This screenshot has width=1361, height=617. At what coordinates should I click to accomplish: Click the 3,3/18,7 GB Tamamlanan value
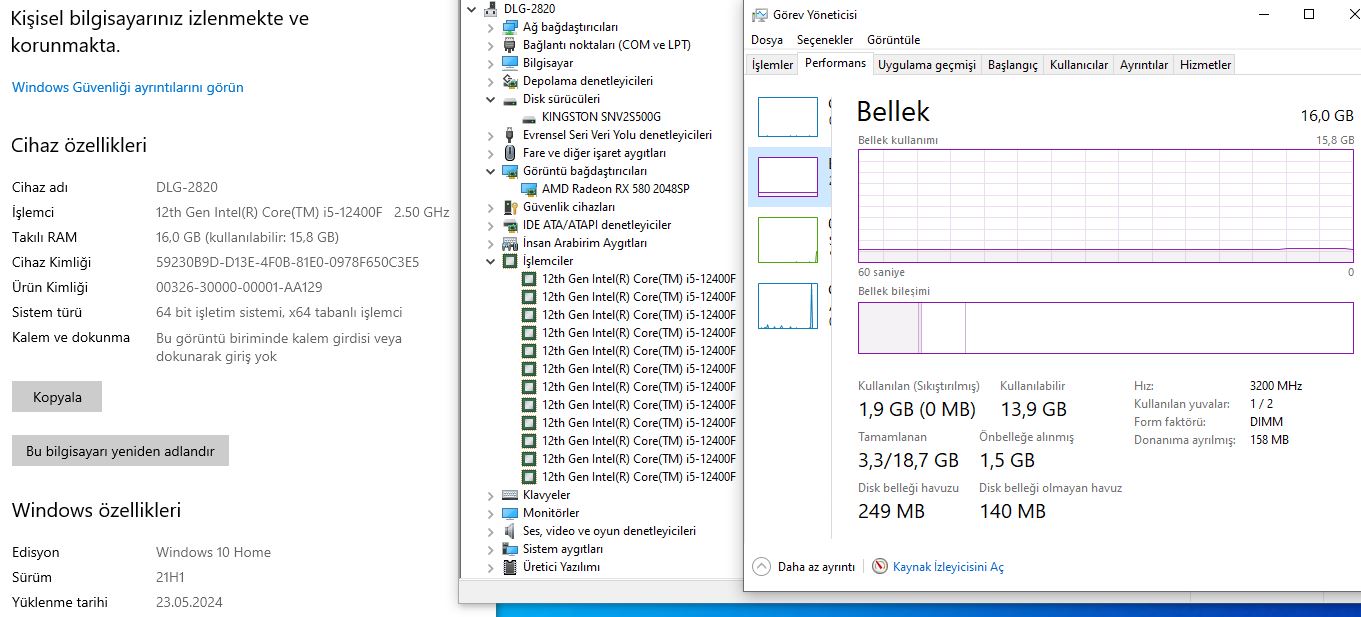909,460
